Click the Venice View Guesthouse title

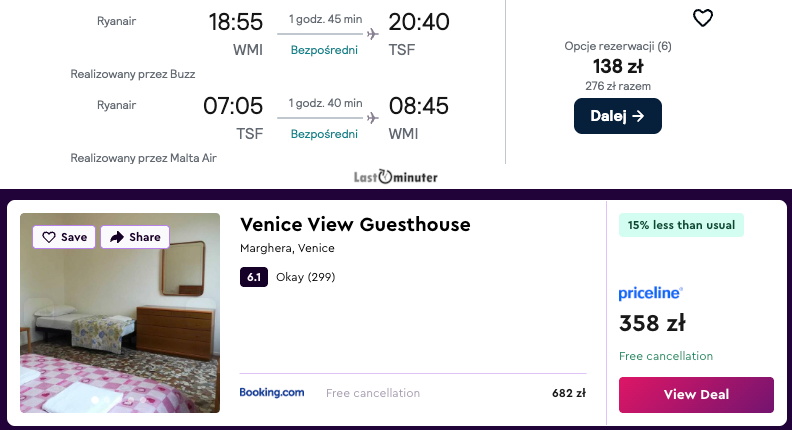tap(355, 224)
